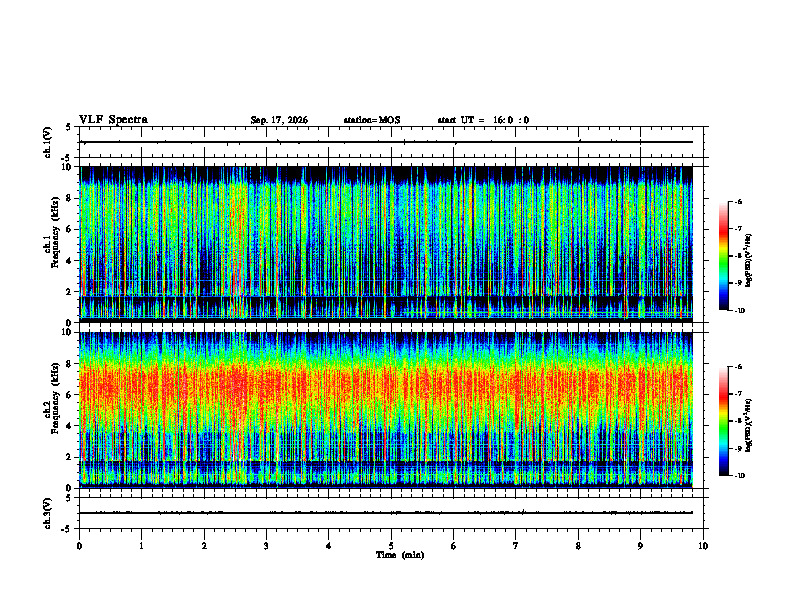The height and width of the screenshot is (612, 792).
Task: Click the ch.1 frequency spectrogram panel
Action: pyautogui.click(x=386, y=244)
